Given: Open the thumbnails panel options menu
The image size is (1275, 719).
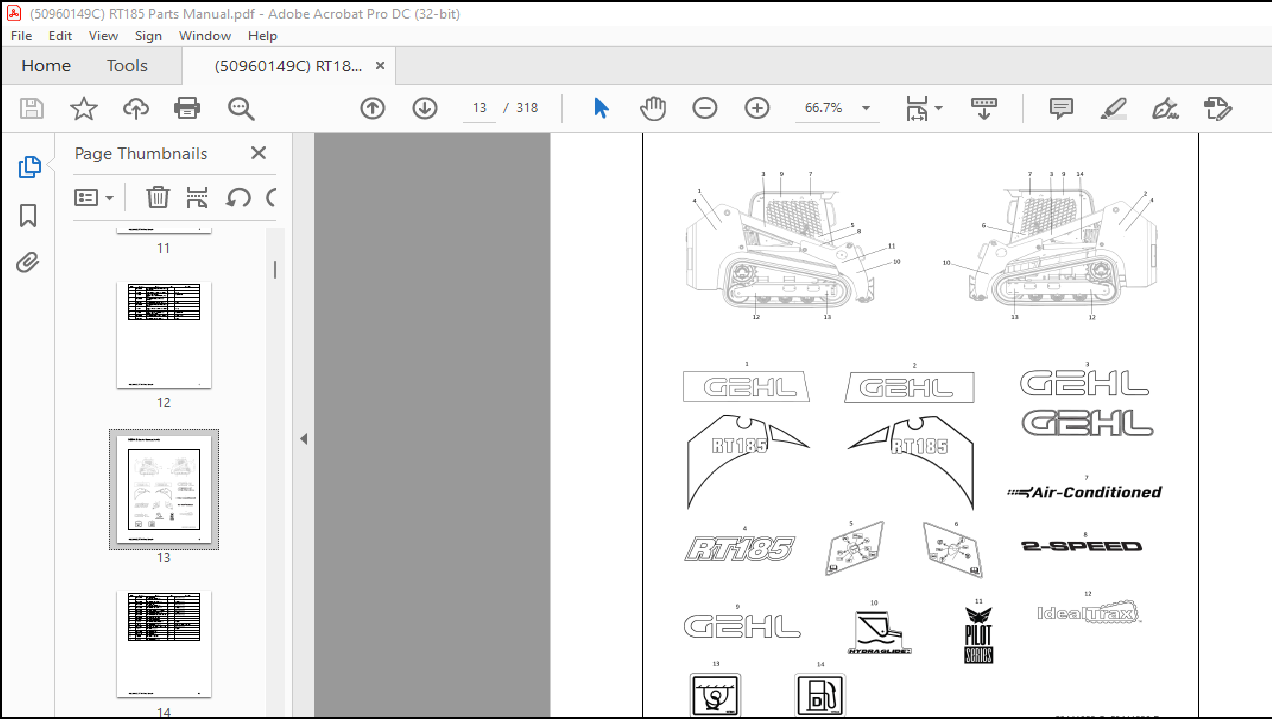Looking at the screenshot, I should tap(94, 197).
